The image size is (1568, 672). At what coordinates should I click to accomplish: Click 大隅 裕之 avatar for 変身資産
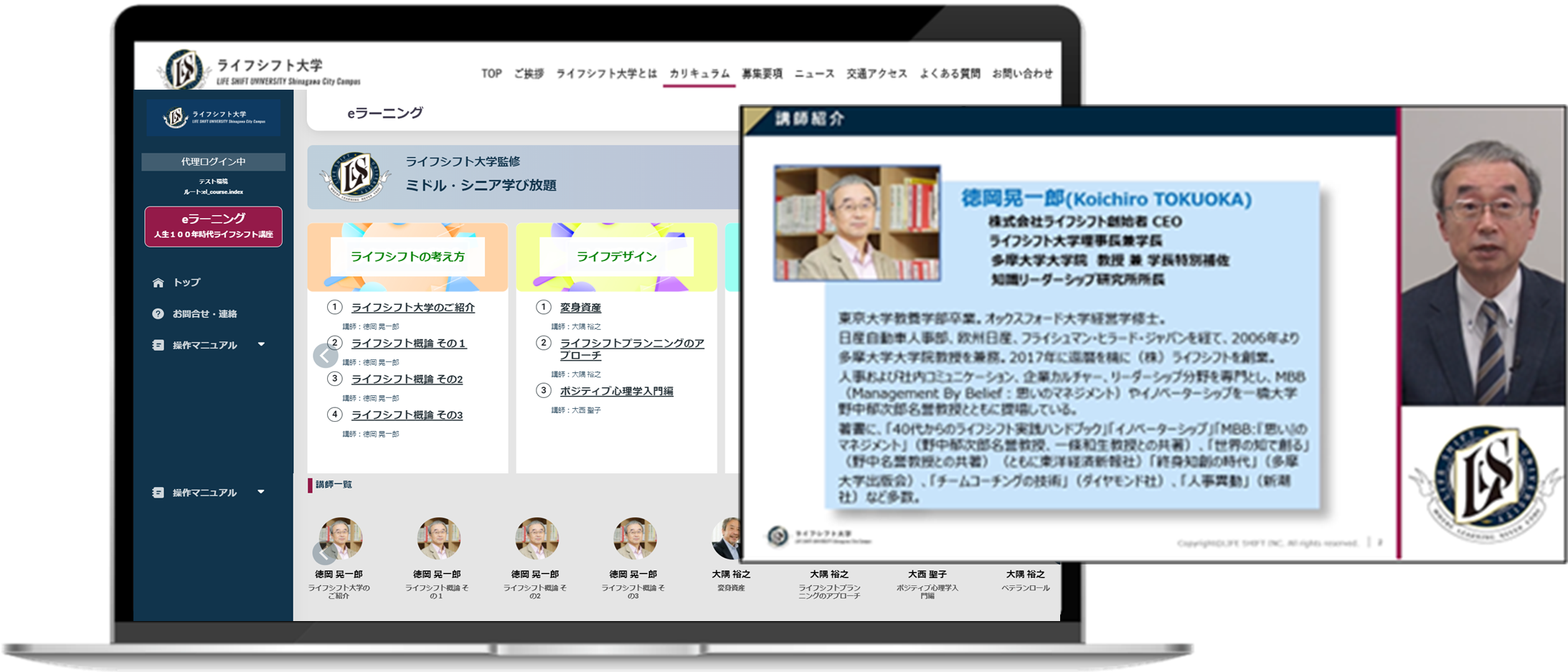coord(726,539)
